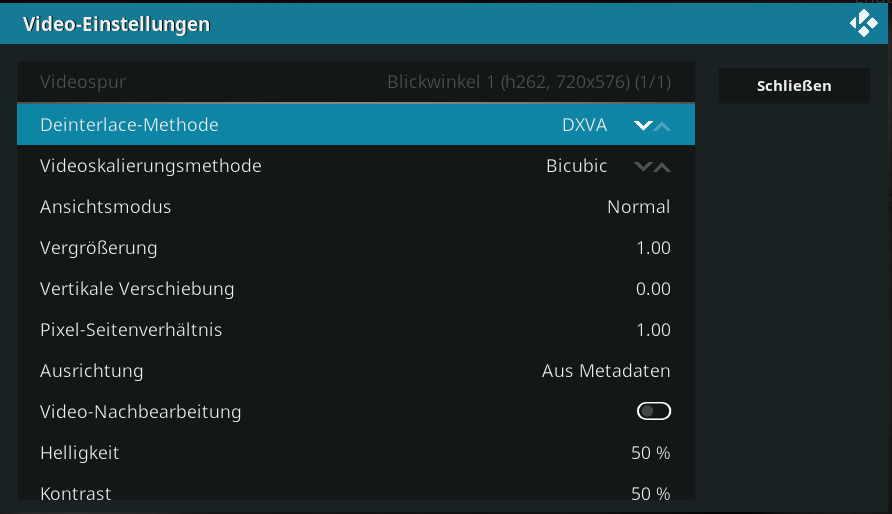Viewport: 892px width, 514px height.
Task: Click down arrow for Deinterlace-Methode
Action: point(643,125)
